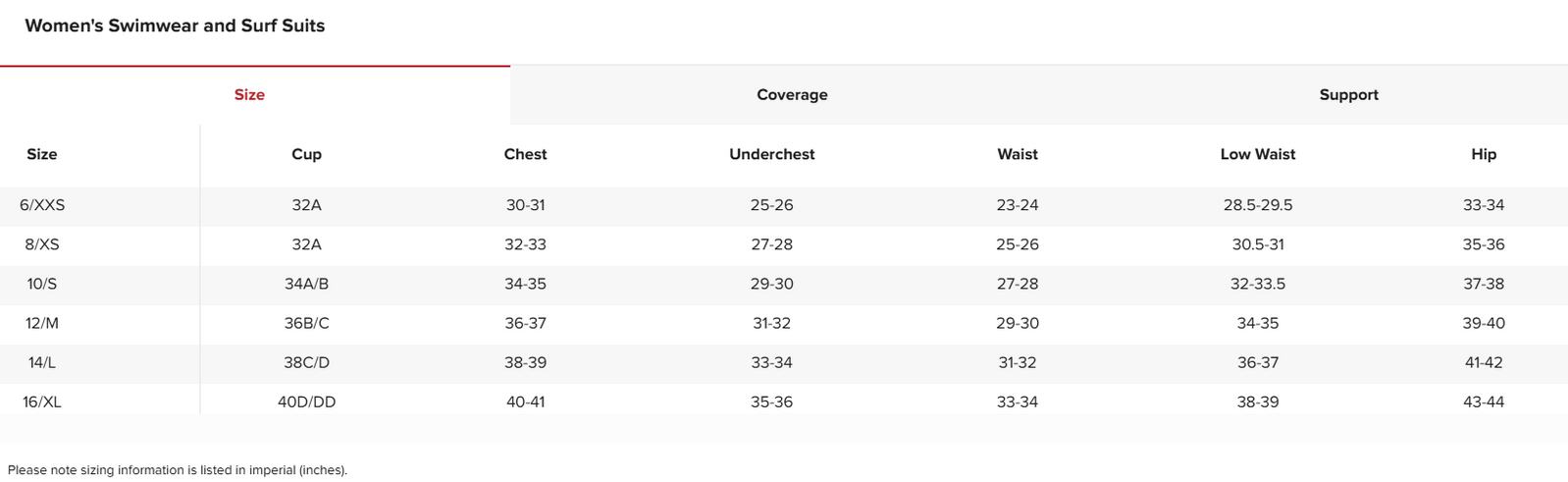Screen dimensions: 1568x482
Task: Open the Support tab
Action: [x=1348, y=95]
